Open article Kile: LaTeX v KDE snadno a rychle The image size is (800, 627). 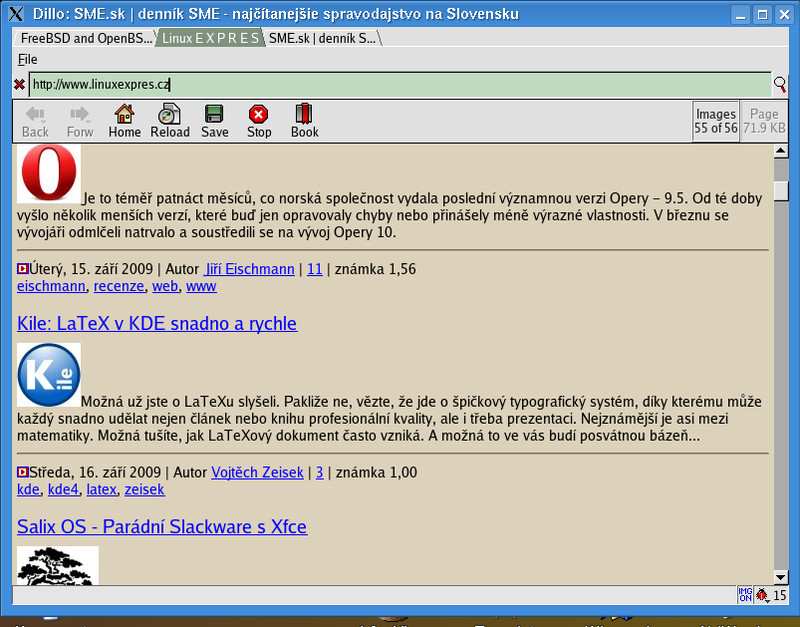coord(157,323)
